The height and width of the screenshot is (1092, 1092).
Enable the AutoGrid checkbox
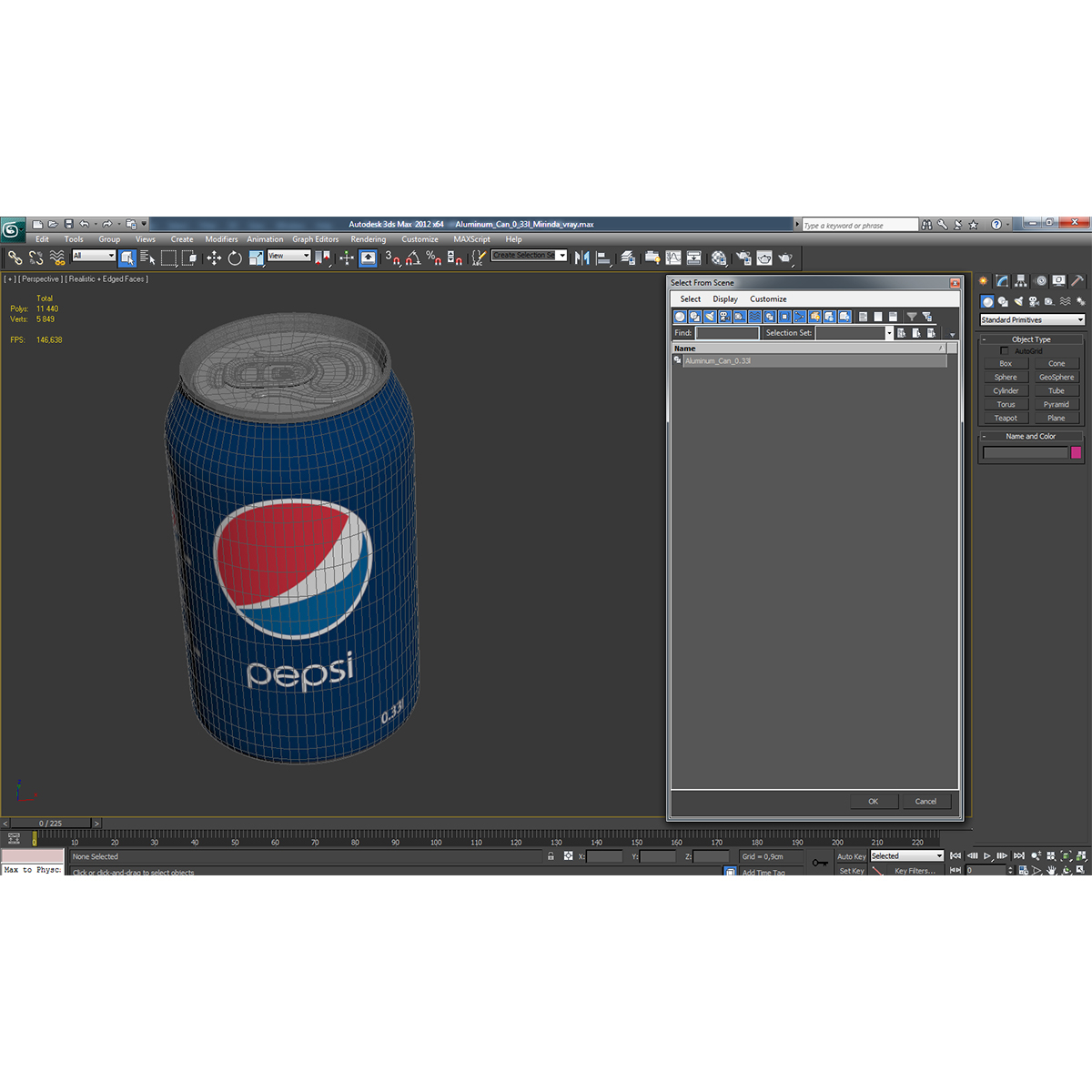coord(1005,350)
